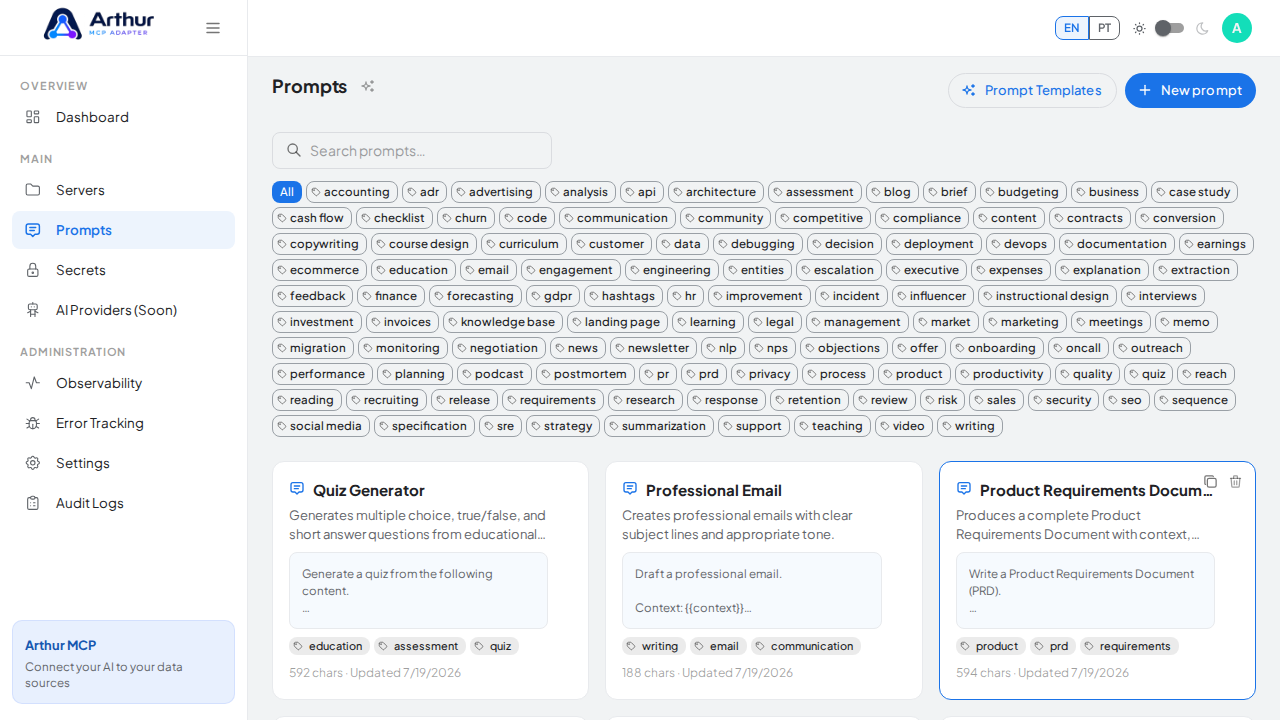Click writing tag on Professional Email card
The height and width of the screenshot is (720, 1280).
click(654, 646)
